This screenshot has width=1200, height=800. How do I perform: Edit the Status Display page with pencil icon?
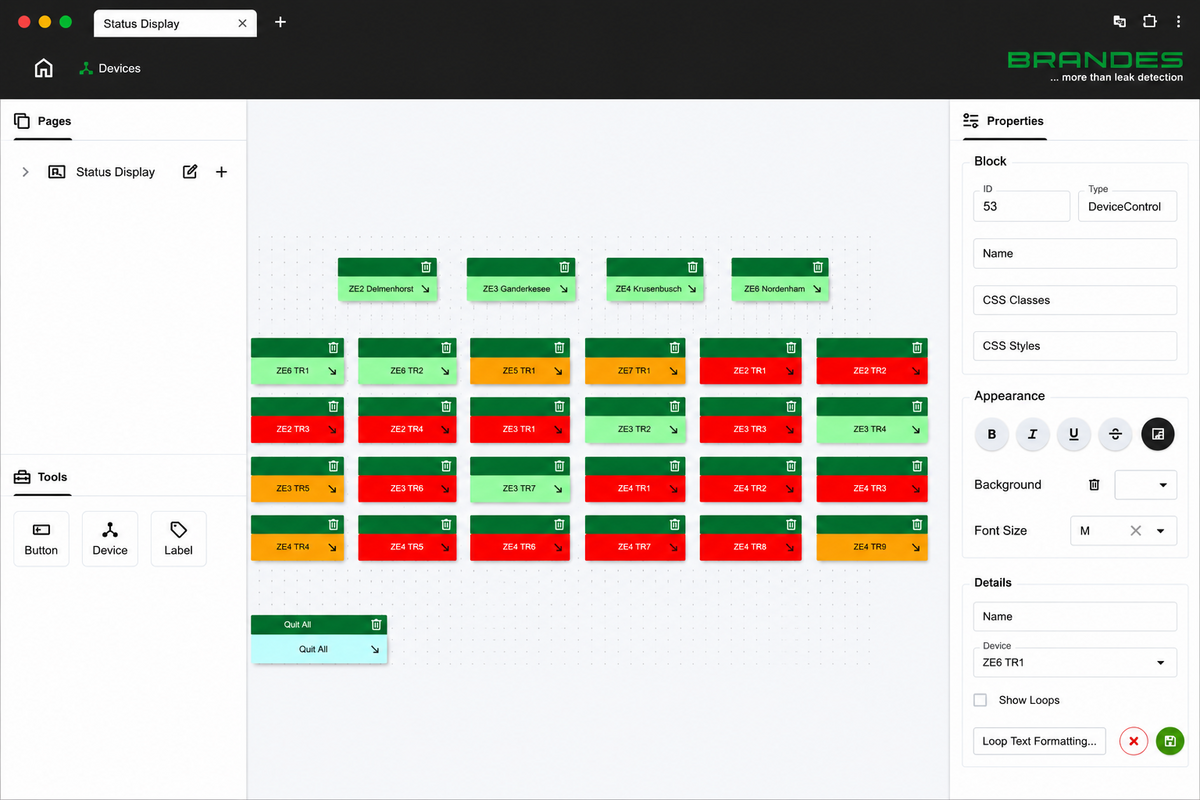190,172
